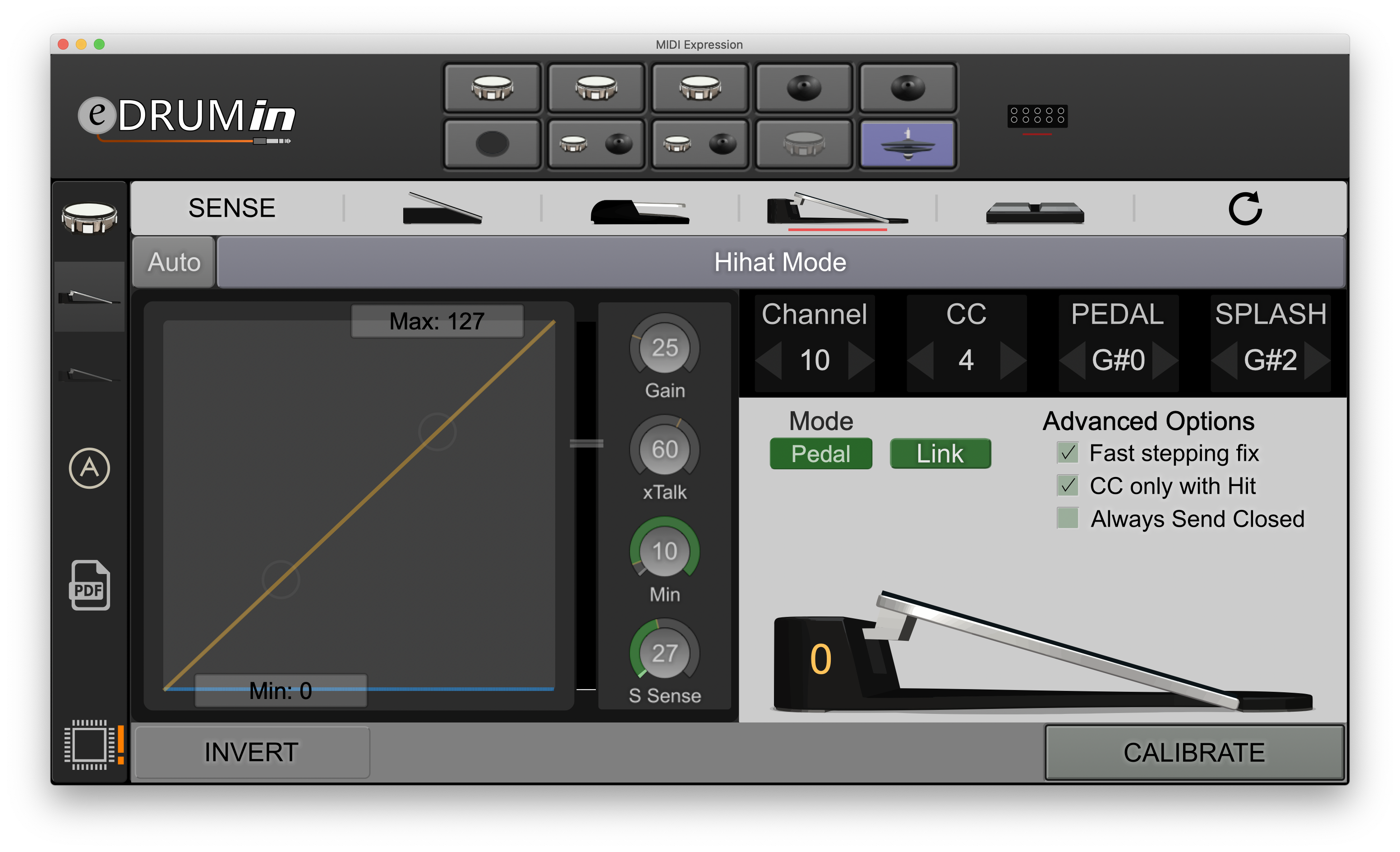1400x852 pixels.
Task: Click the CC value 4
Action: 967,361
